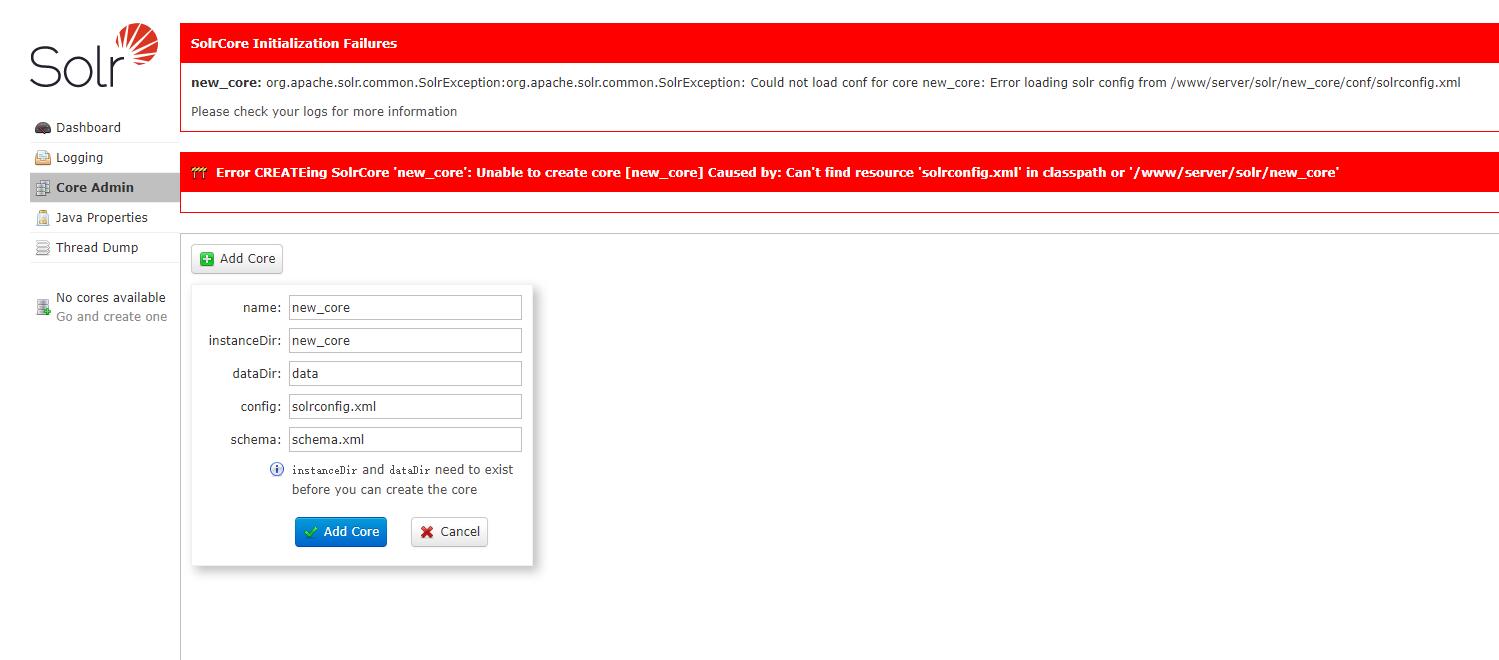Screen dimensions: 1499x660
Task: Click the name field containing new_core
Action: 404,307
